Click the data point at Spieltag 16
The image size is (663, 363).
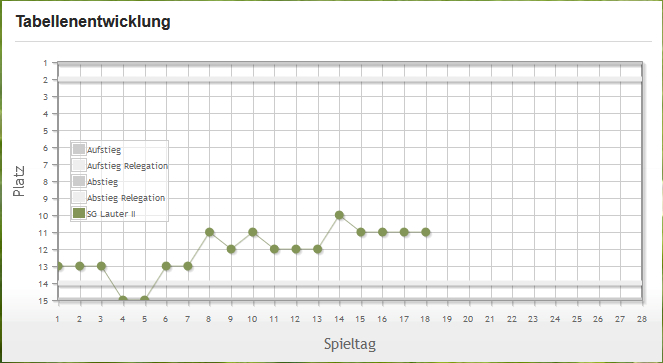[382, 232]
